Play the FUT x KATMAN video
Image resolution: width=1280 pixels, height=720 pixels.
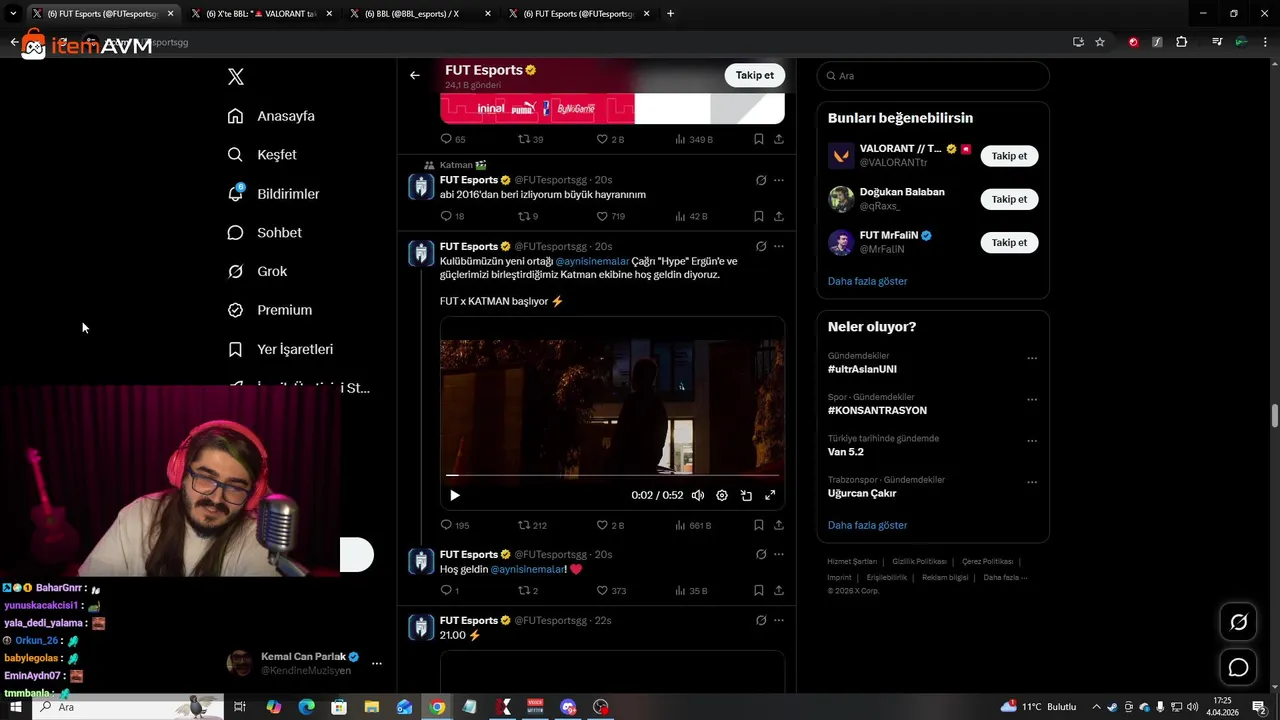[455, 495]
